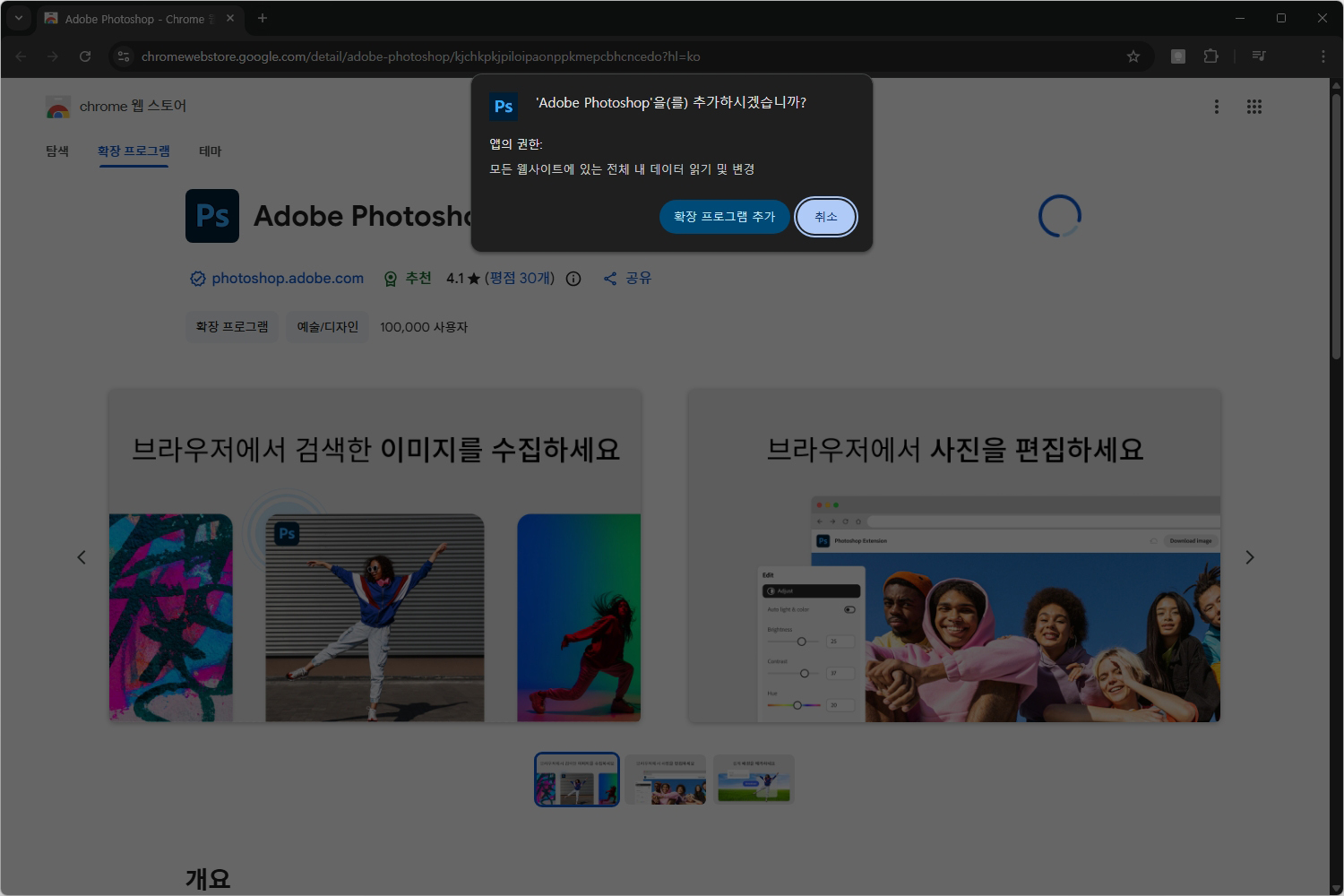Click the square extension icon in toolbar
1344x896 pixels.
1178,56
